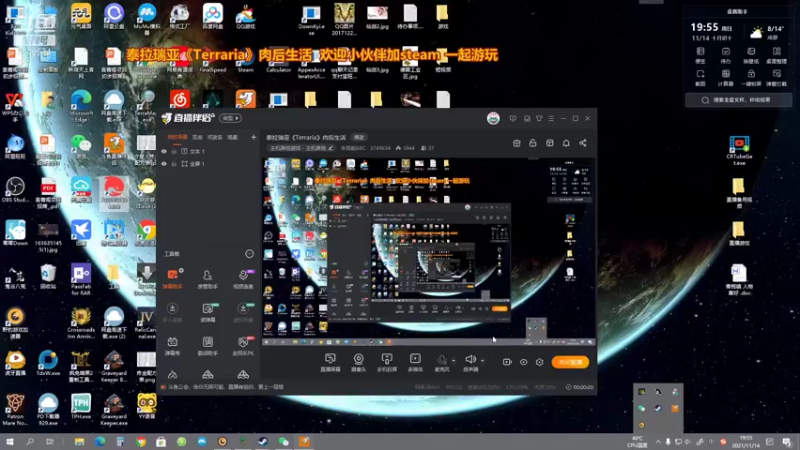Screen dimensions: 800x450
Task: Add a 手机投屏 phone mirroring source
Action: point(387,362)
